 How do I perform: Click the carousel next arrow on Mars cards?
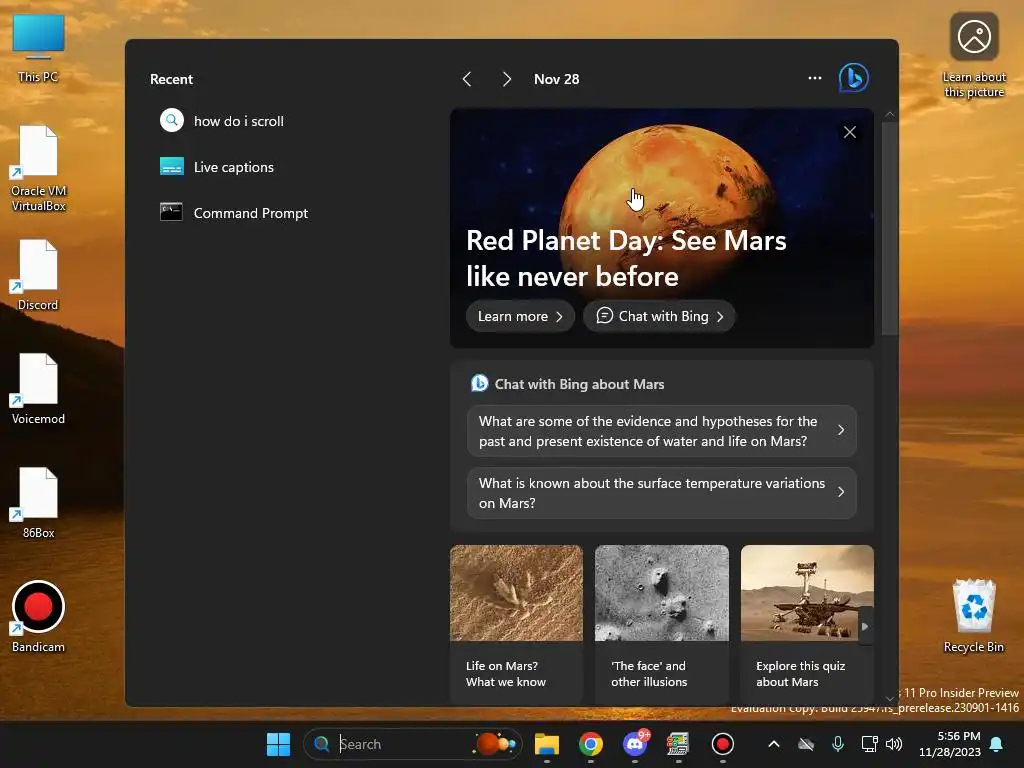tap(865, 626)
